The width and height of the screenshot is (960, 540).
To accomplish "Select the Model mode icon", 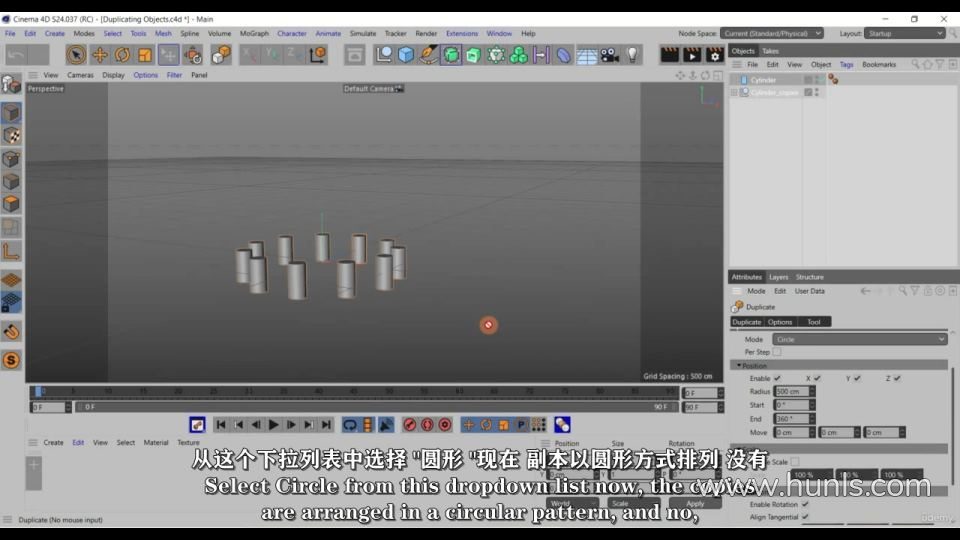I will (11, 113).
